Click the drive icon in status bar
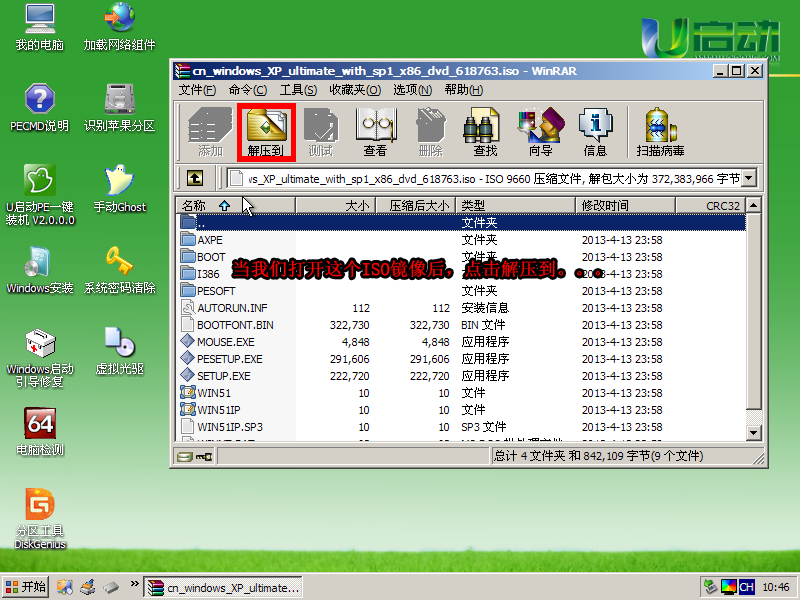 tap(185, 456)
